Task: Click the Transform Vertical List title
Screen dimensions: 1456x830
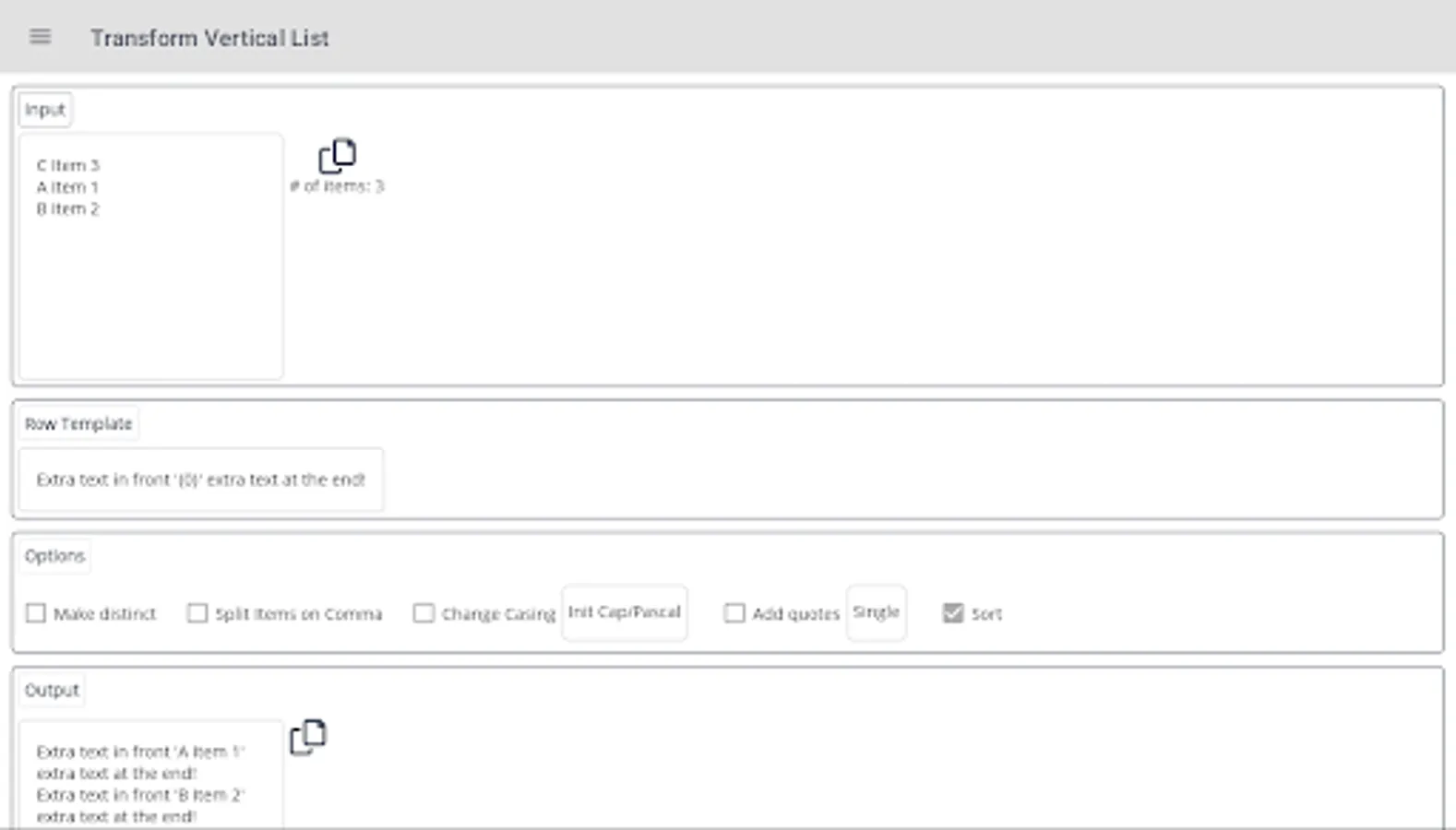Action: click(x=209, y=38)
